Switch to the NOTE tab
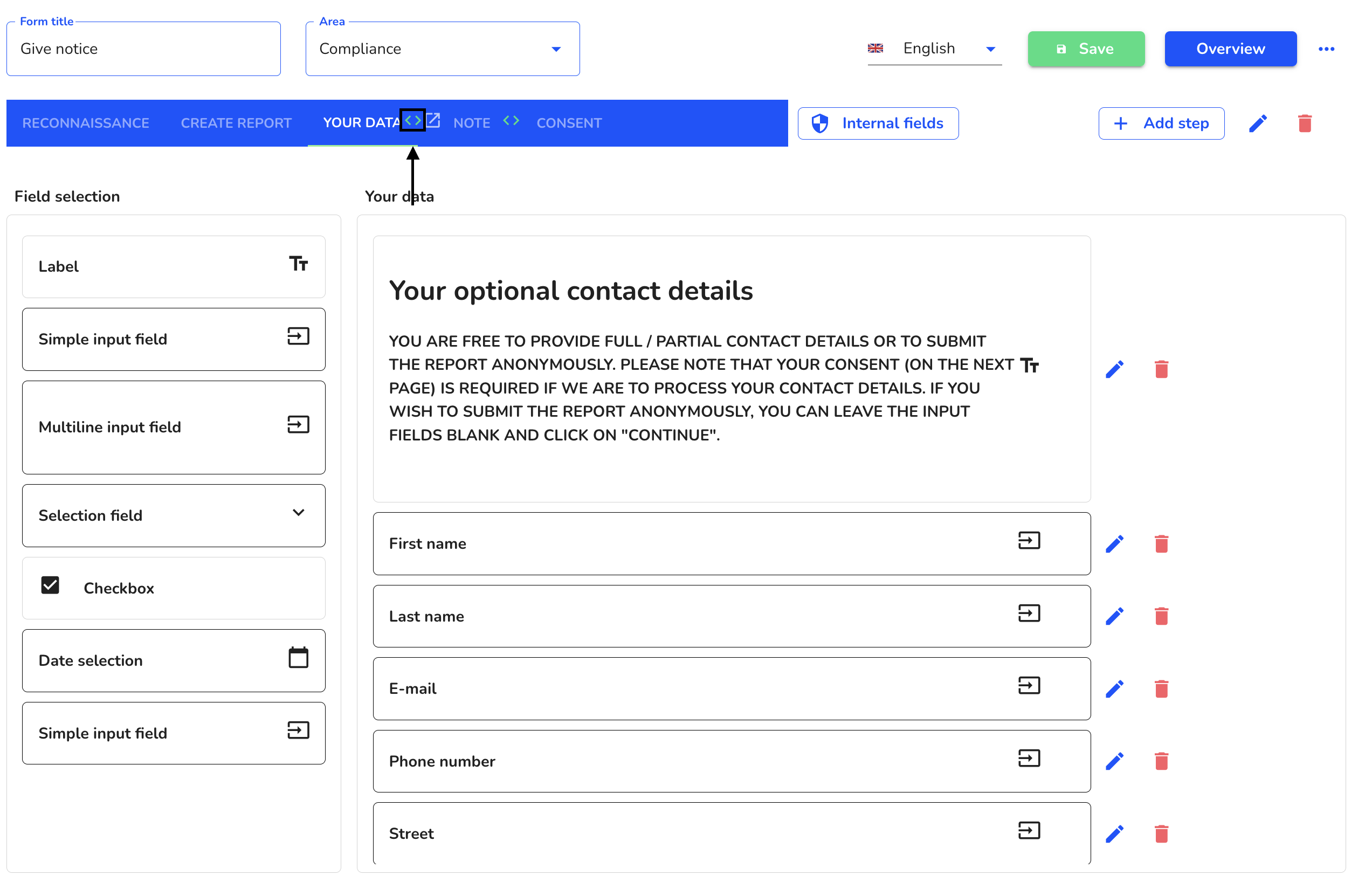The image size is (1365, 896). tap(472, 123)
